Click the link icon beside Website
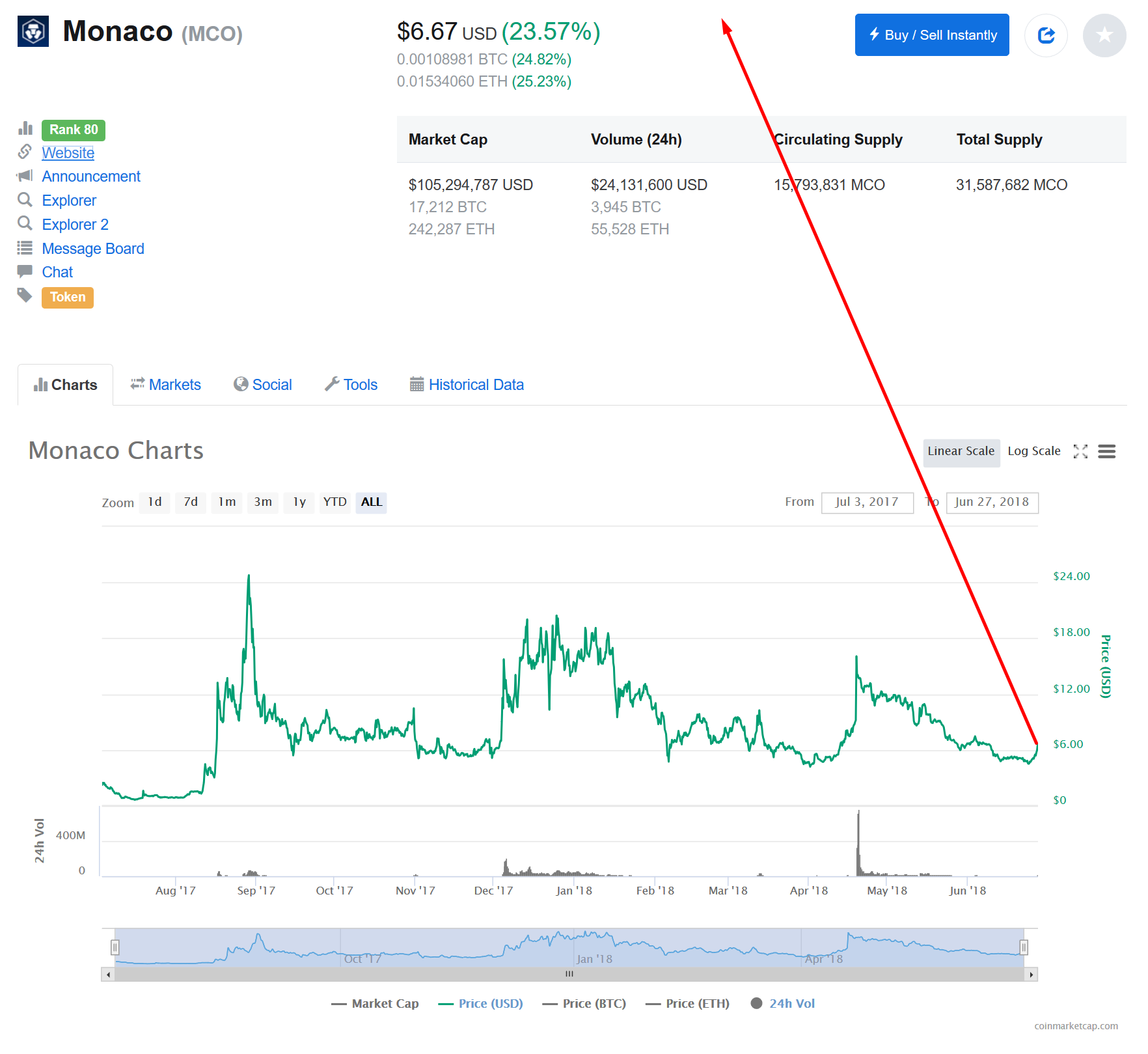This screenshot has height=1054, width=1148. [x=25, y=152]
